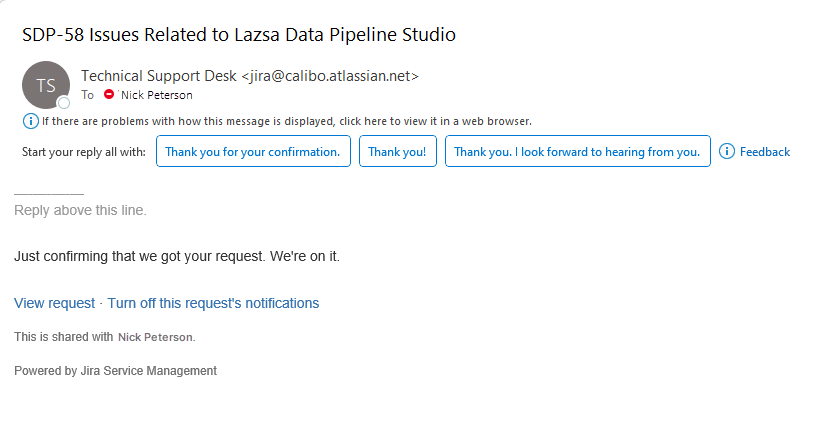Viewport: 828px width, 423px height.
Task: Open the Feedback link
Action: pyautogui.click(x=765, y=152)
